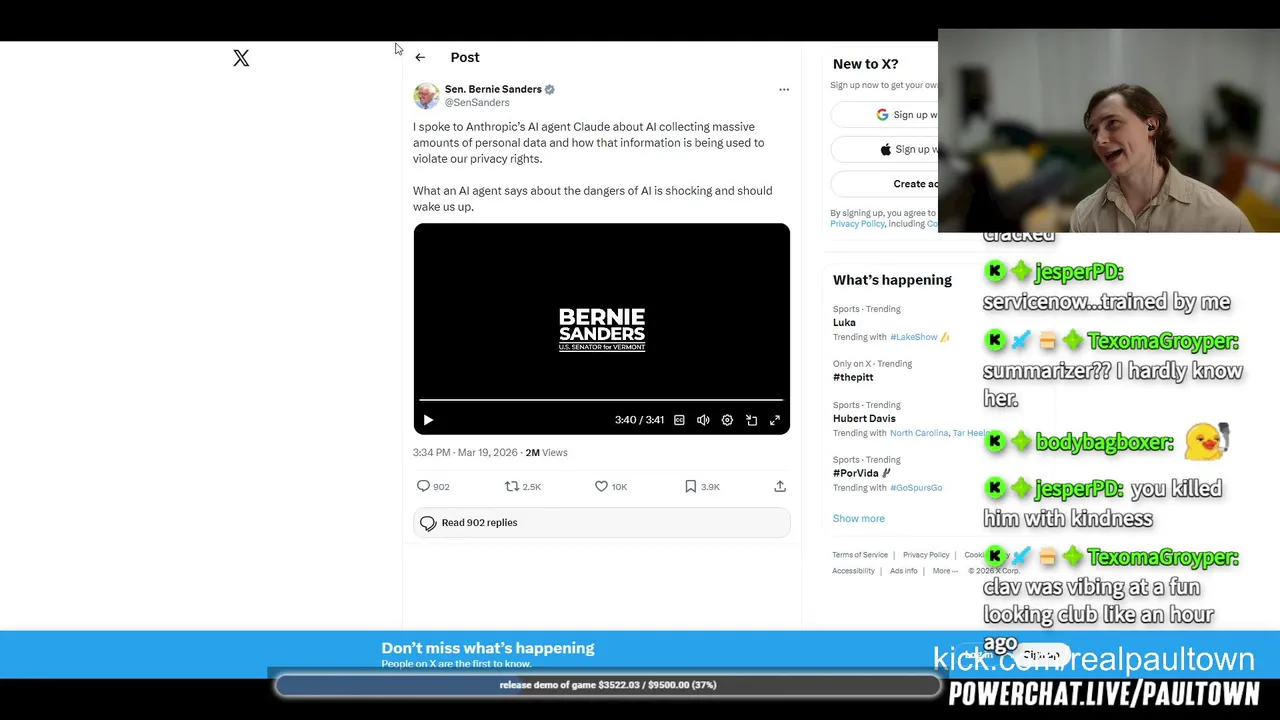
Task: Toggle video captions CC icon
Action: (679, 420)
